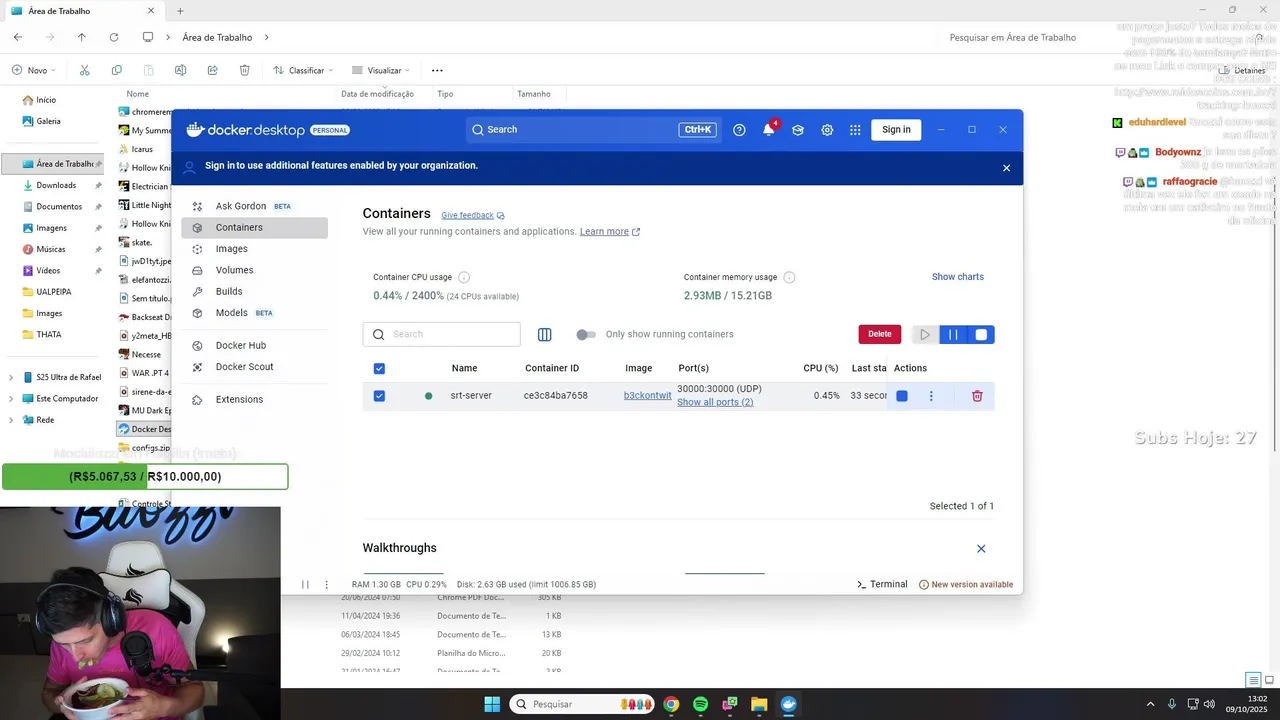Click Show charts
Image resolution: width=1280 pixels, height=720 pixels.
click(958, 277)
